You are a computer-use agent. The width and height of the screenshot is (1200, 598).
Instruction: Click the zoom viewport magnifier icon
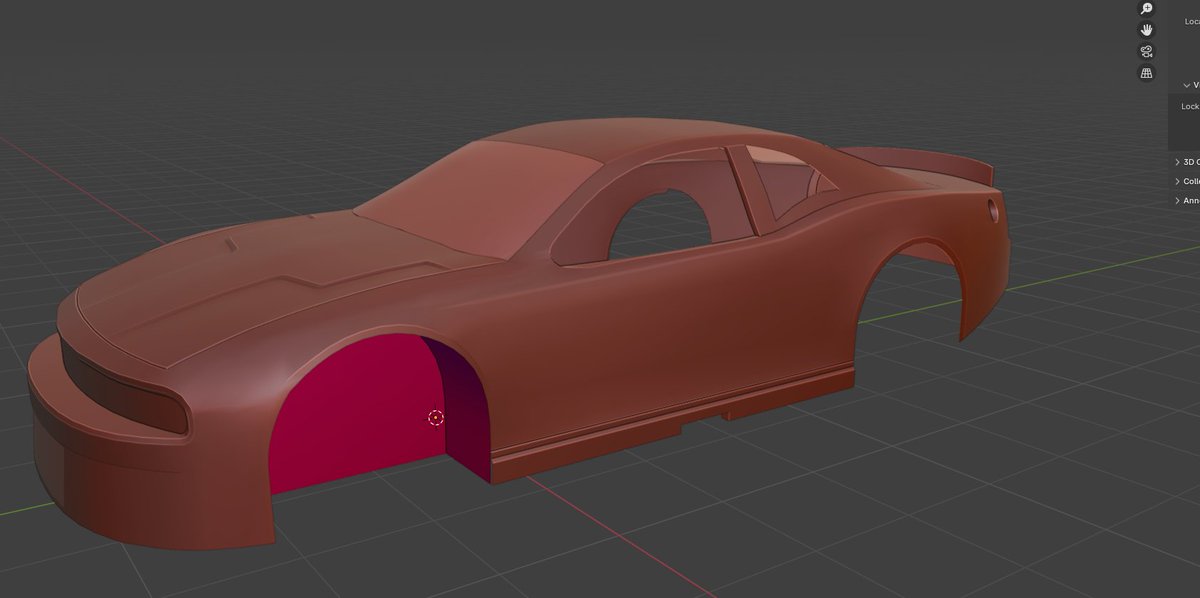(x=1147, y=8)
